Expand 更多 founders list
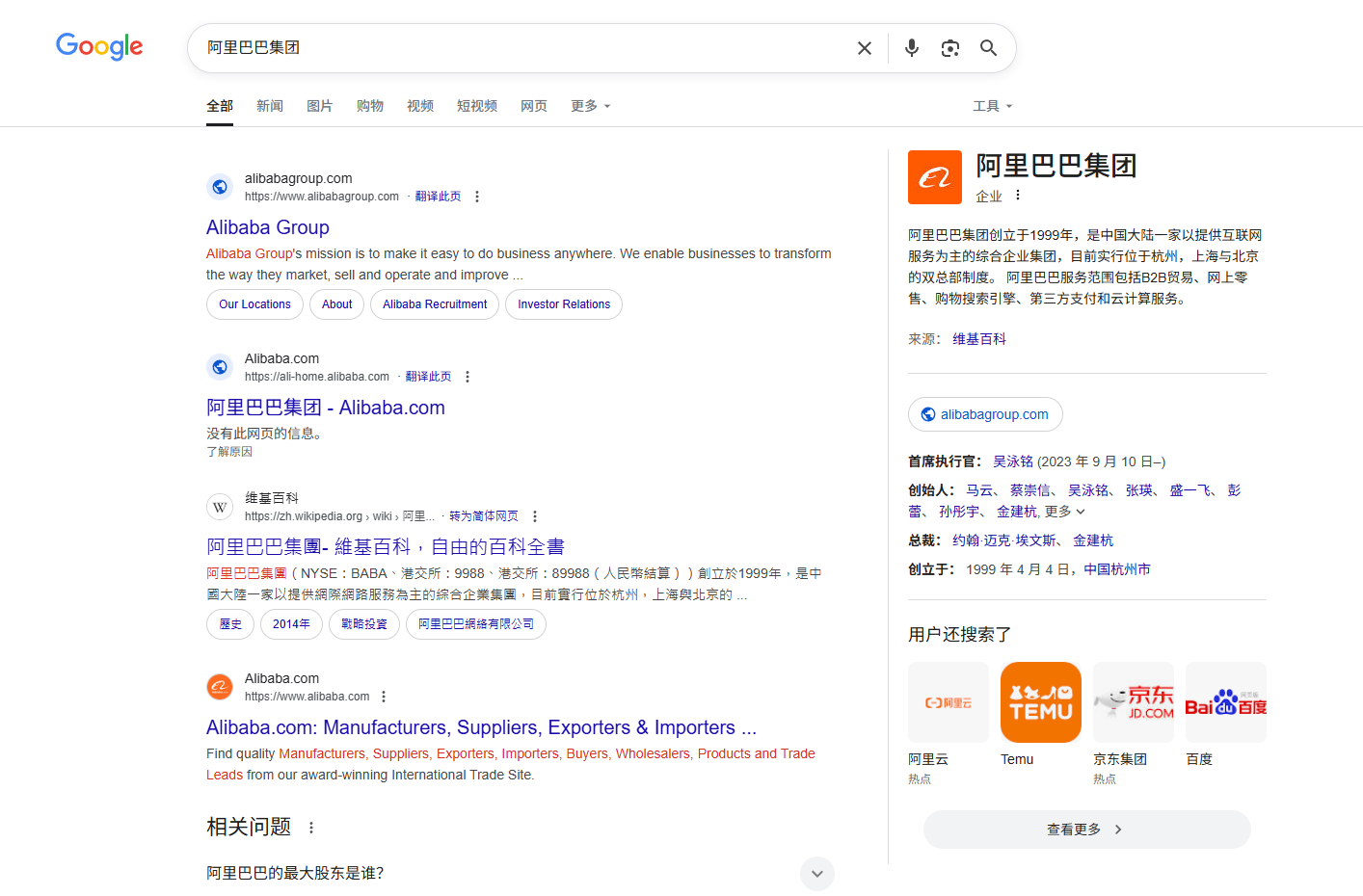 click(x=1065, y=512)
